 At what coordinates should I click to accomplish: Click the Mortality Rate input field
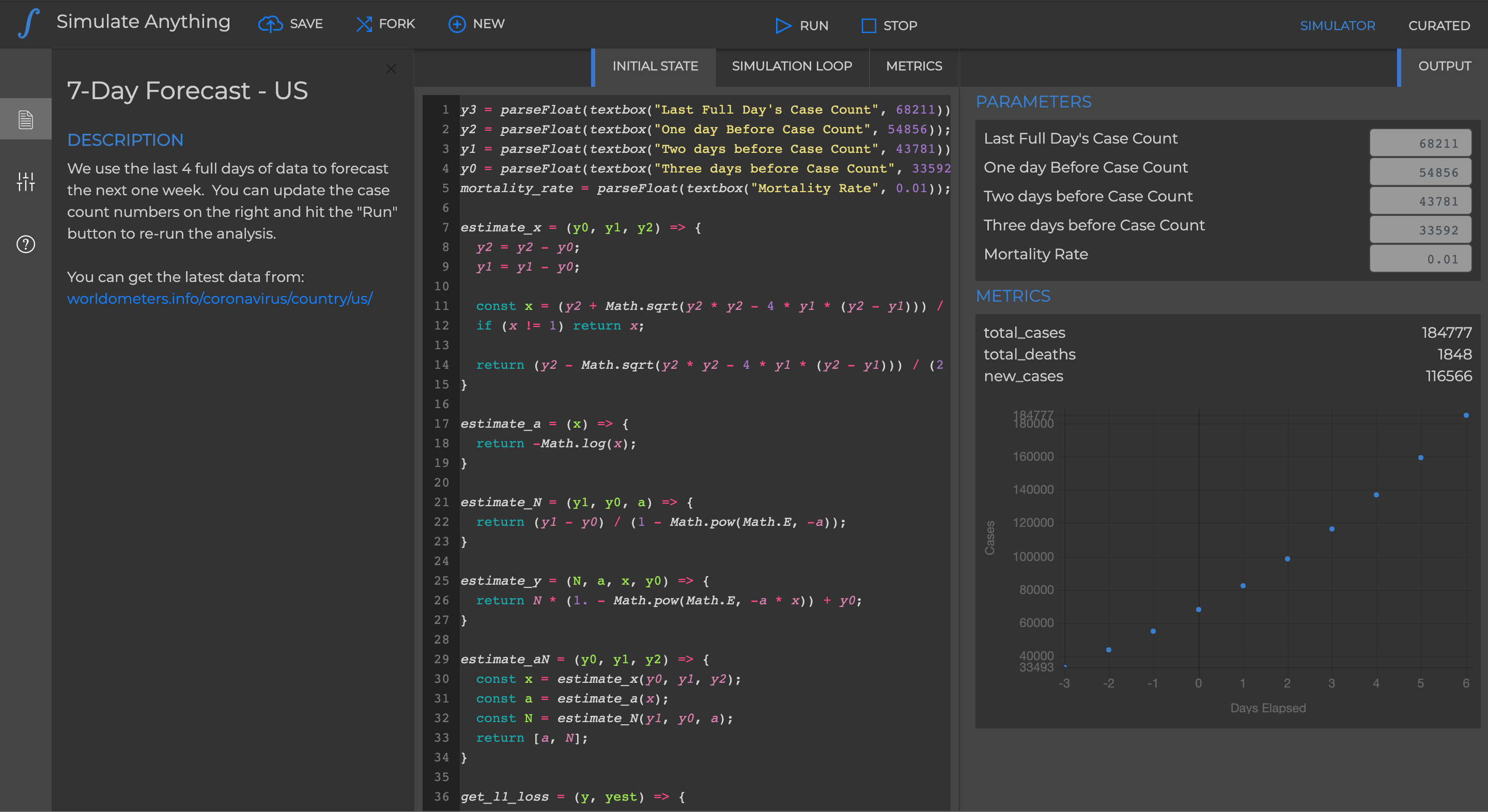(1420, 259)
